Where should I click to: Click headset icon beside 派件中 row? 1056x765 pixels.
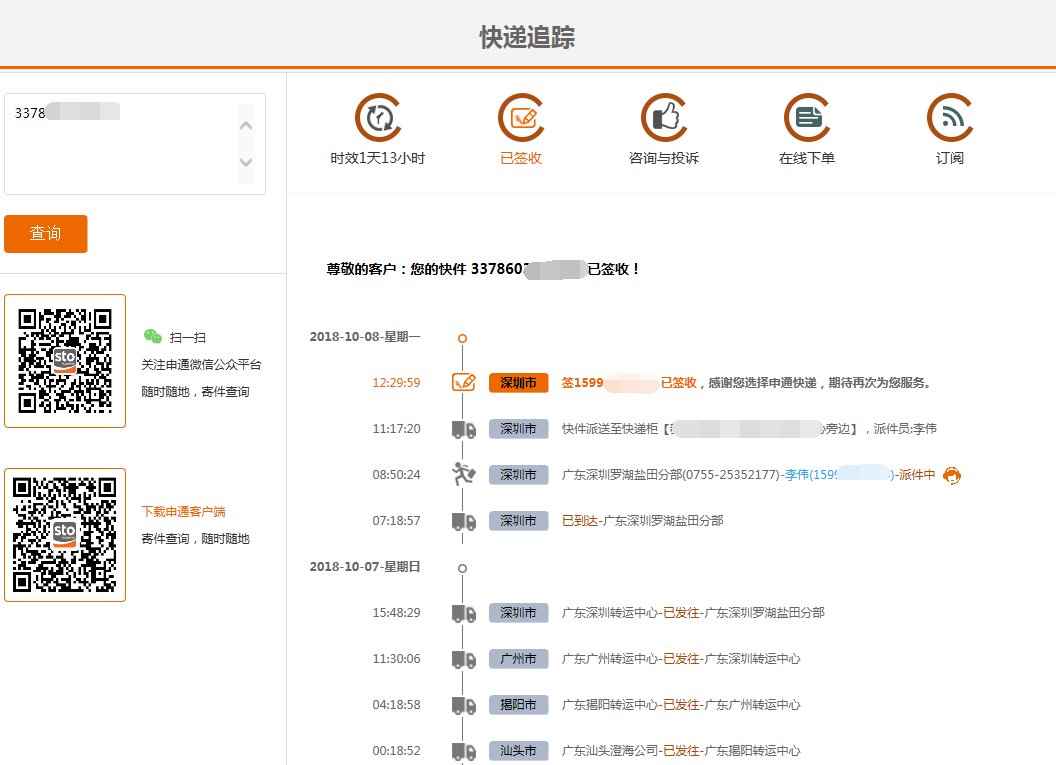tap(952, 476)
